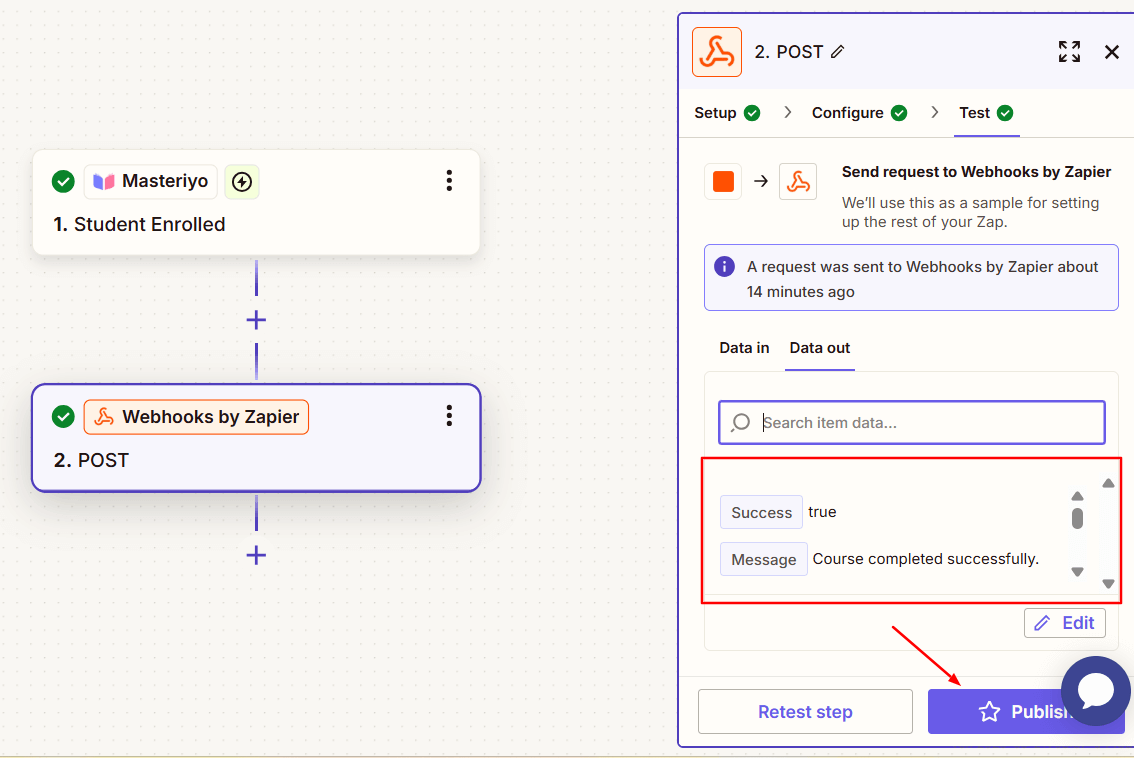
Task: Select the 1. Student Enrolled step card
Action: point(256,203)
